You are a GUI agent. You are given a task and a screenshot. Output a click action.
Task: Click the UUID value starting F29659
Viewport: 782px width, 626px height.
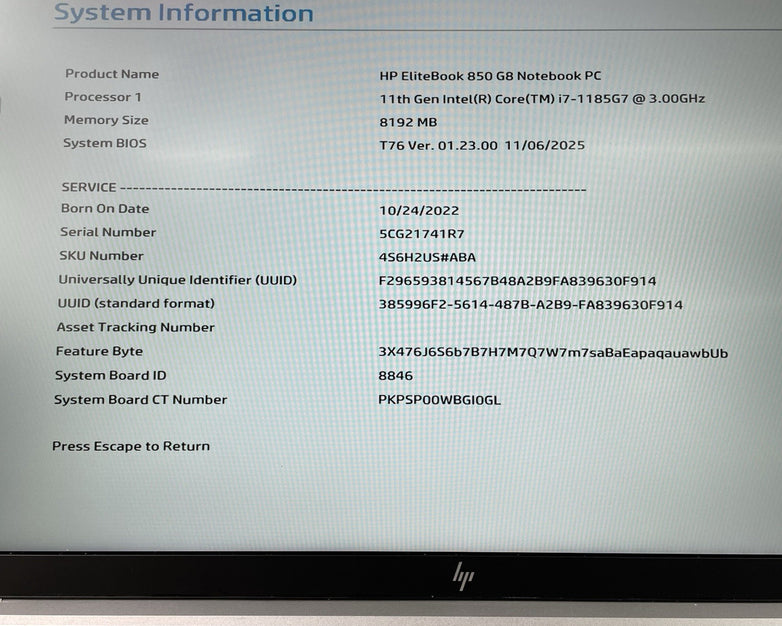517,281
